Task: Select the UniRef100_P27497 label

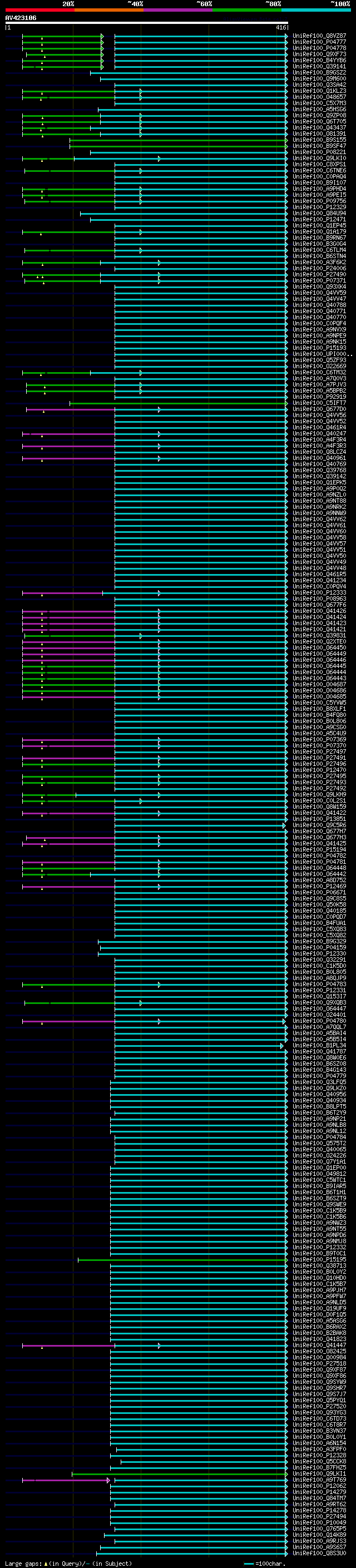Action: 319,752
